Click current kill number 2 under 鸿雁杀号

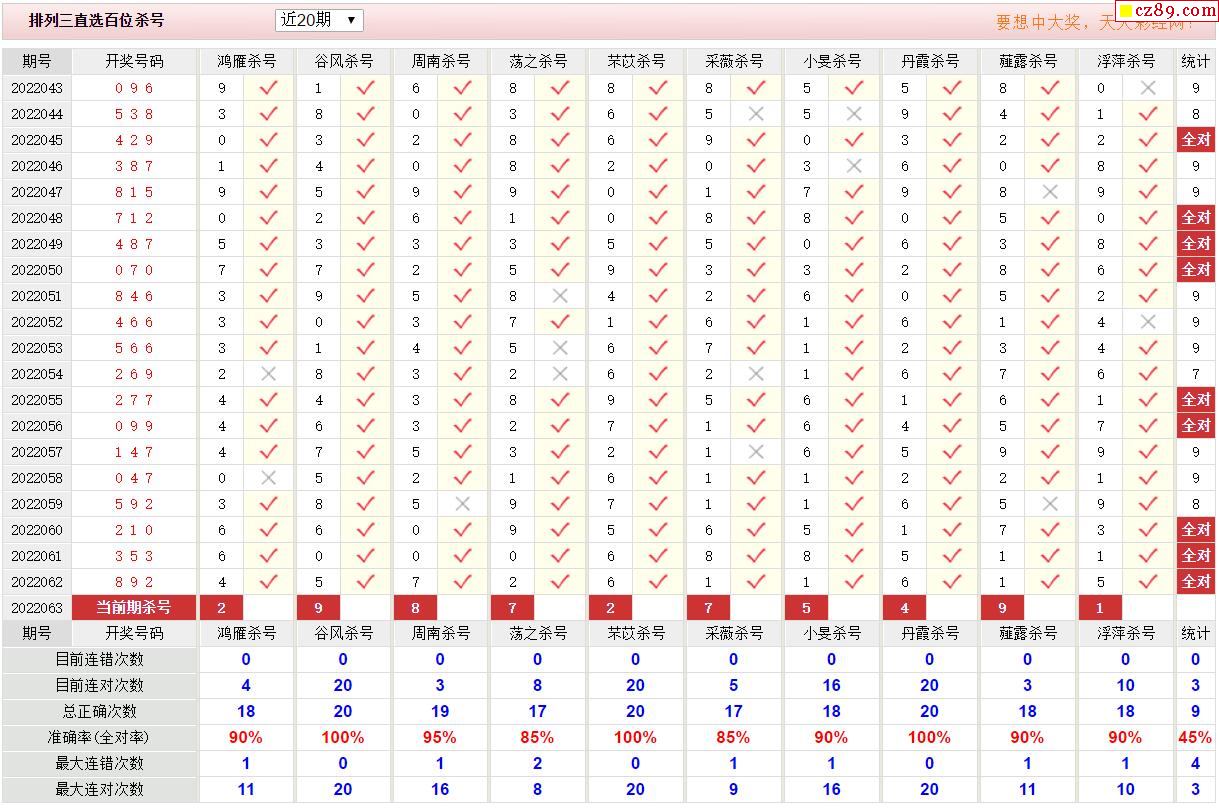click(x=222, y=607)
